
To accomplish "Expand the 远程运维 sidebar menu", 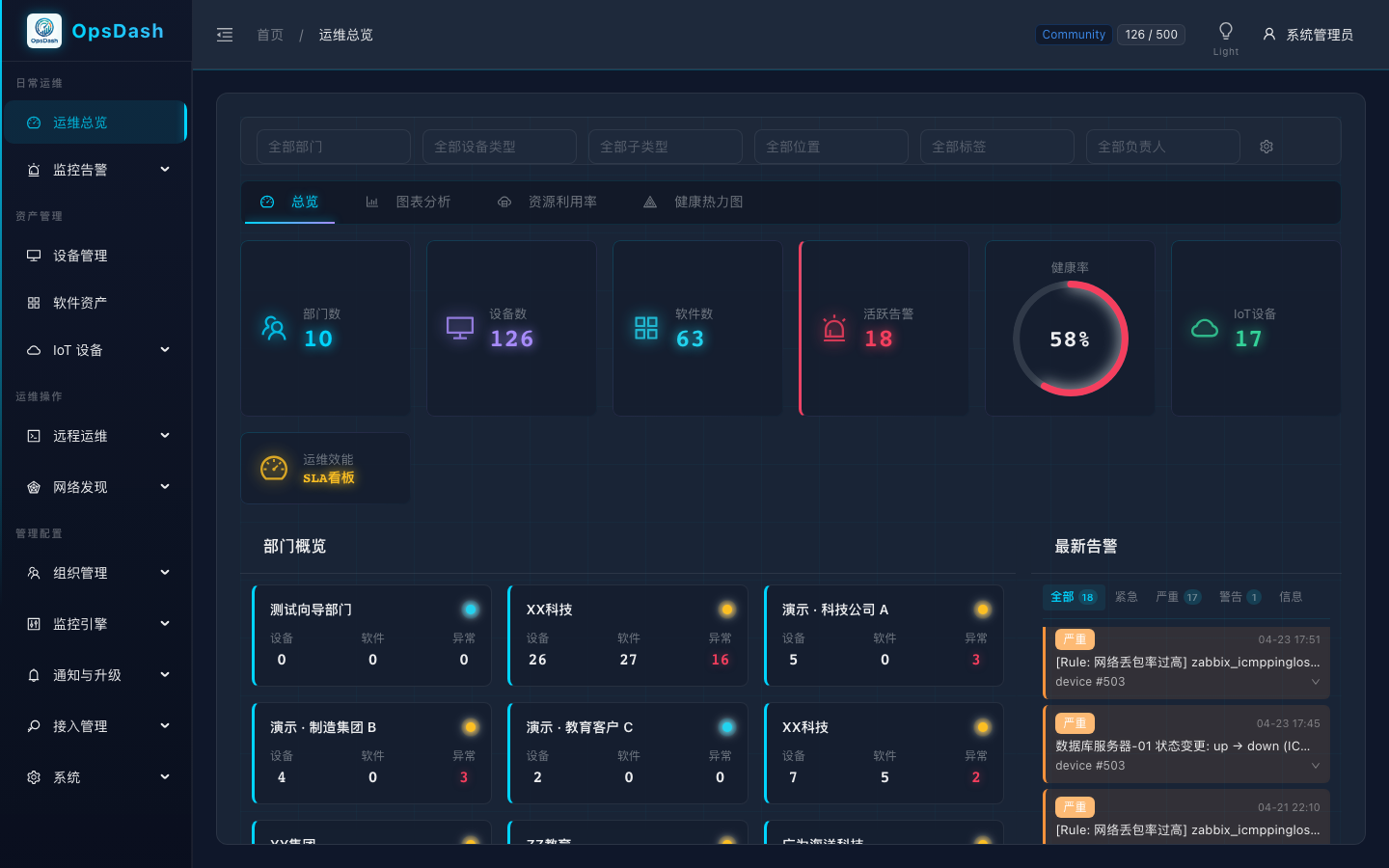I will pos(95,436).
